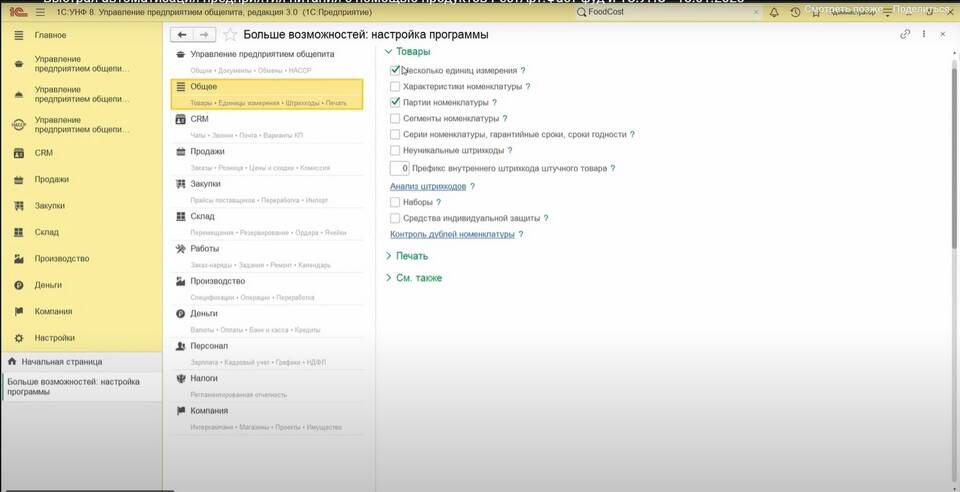Click Персонал person icon in settings list
Image resolution: width=960 pixels, height=492 pixels.
click(181, 346)
